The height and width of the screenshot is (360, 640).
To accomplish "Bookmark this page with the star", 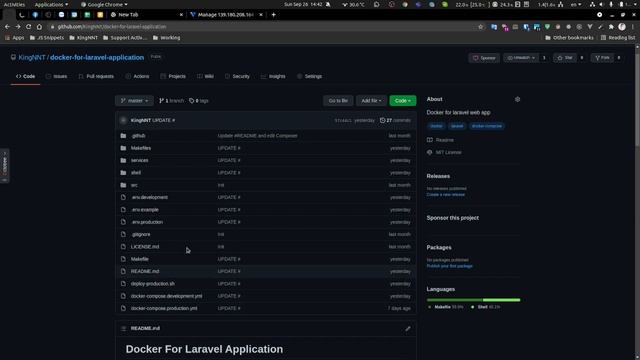I will coord(480,27).
